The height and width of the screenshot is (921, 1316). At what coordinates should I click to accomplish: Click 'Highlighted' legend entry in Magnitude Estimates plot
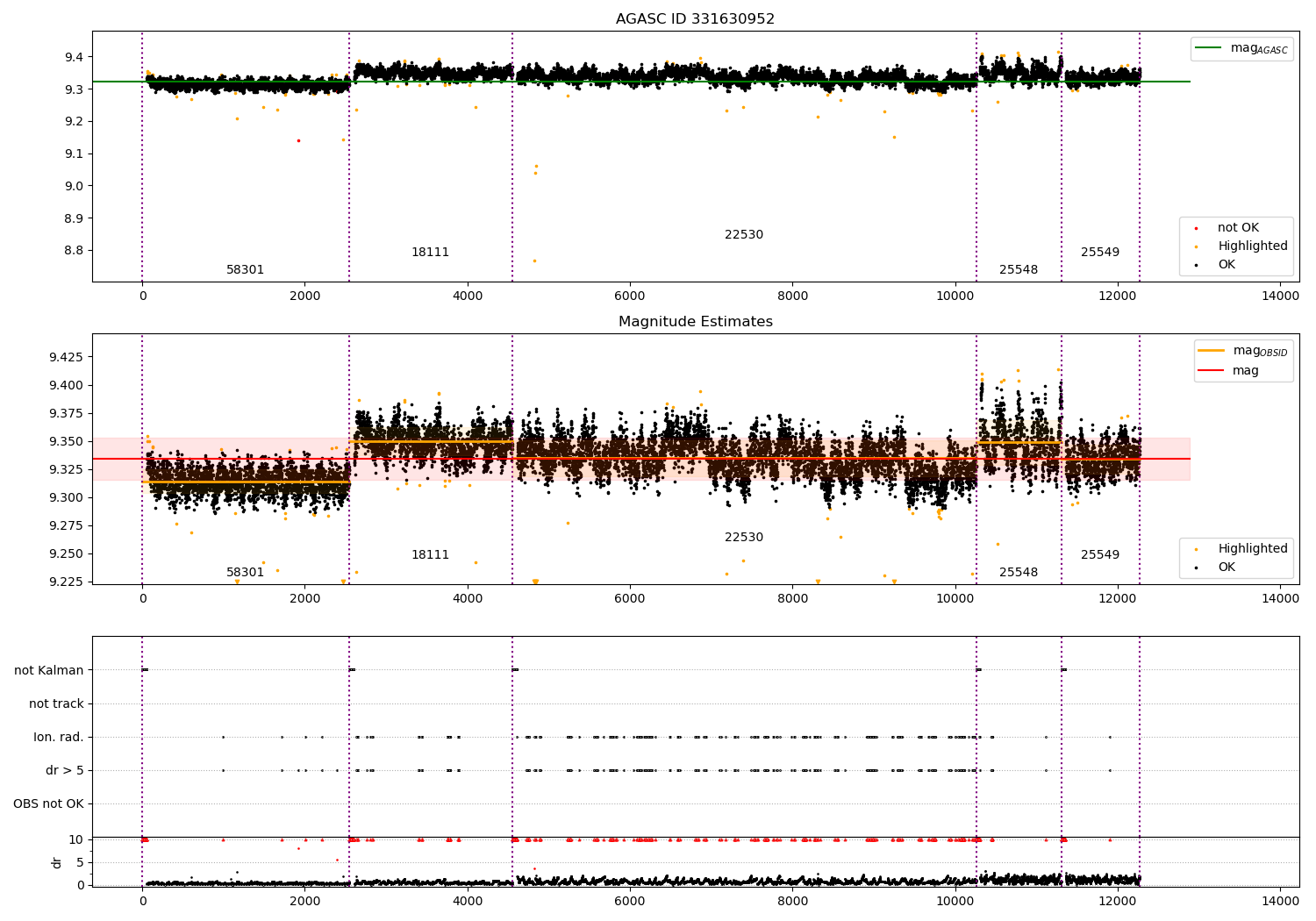click(1252, 549)
